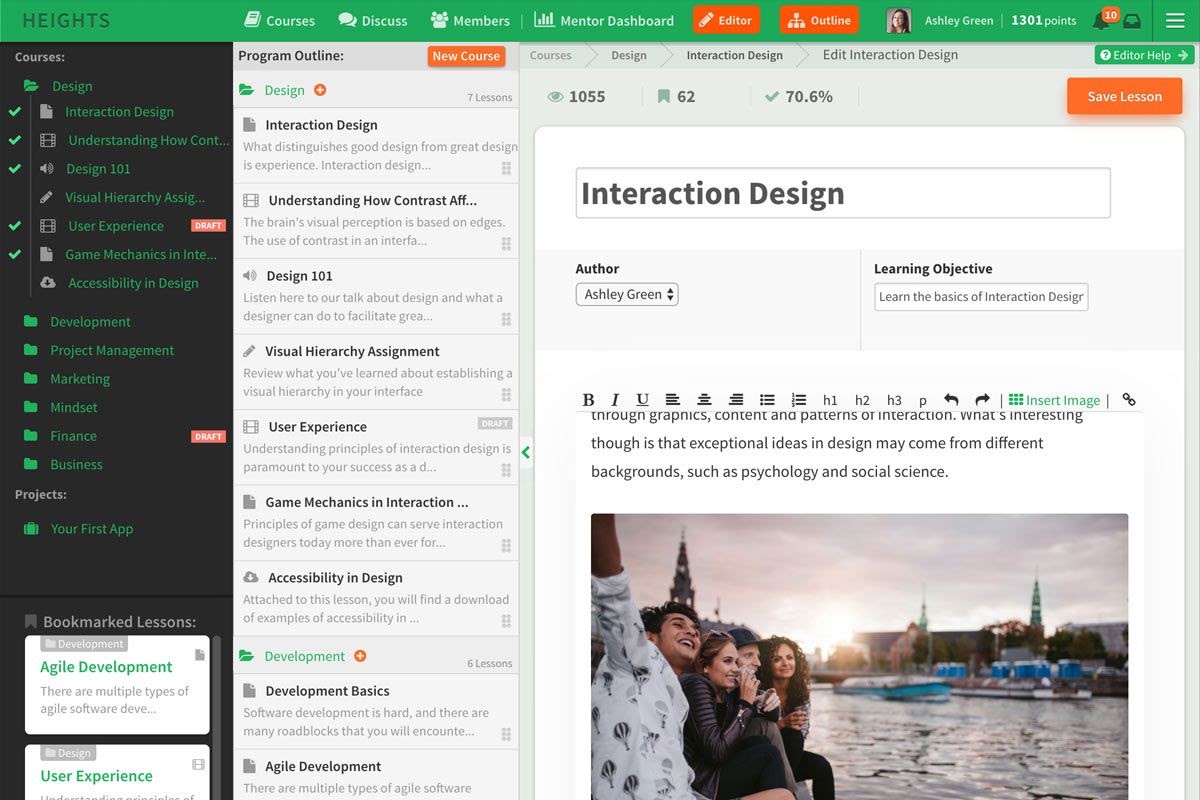
Task: Toggle the checkmark beside Interaction Design in Courses sidebar
Action: pos(15,112)
